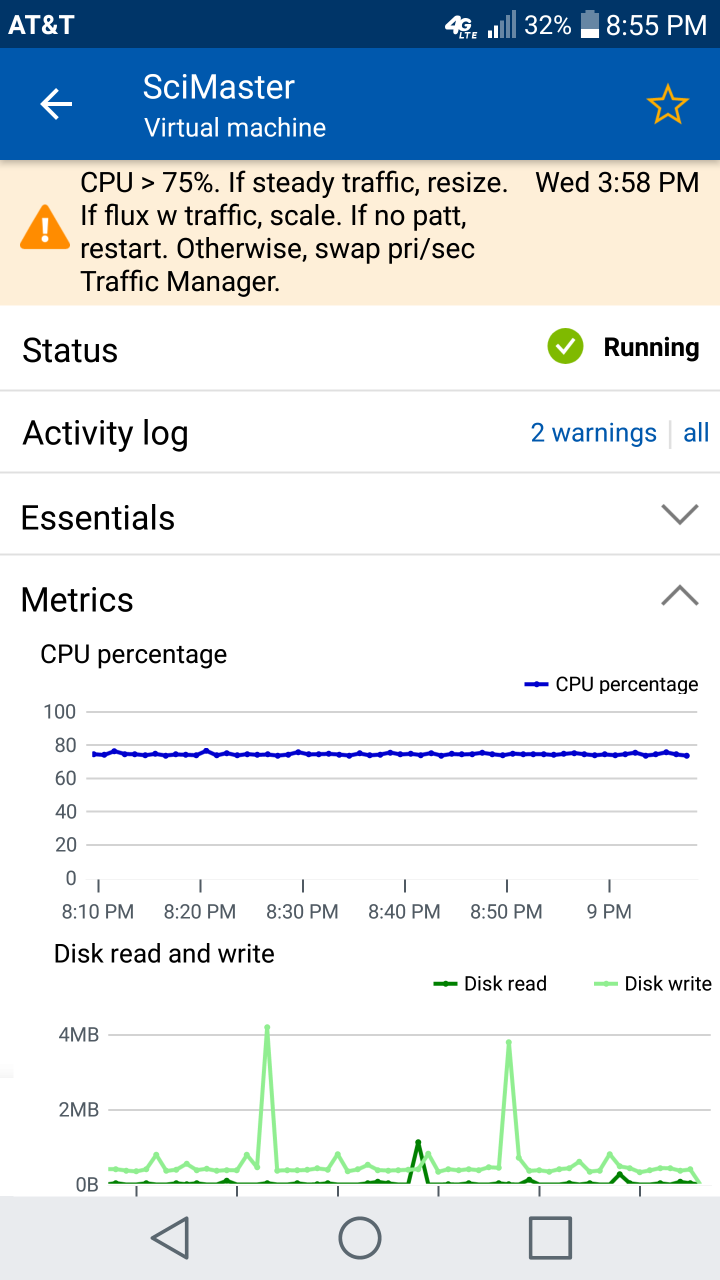The height and width of the screenshot is (1280, 720).
Task: Collapse the Metrics section
Action: [679, 595]
